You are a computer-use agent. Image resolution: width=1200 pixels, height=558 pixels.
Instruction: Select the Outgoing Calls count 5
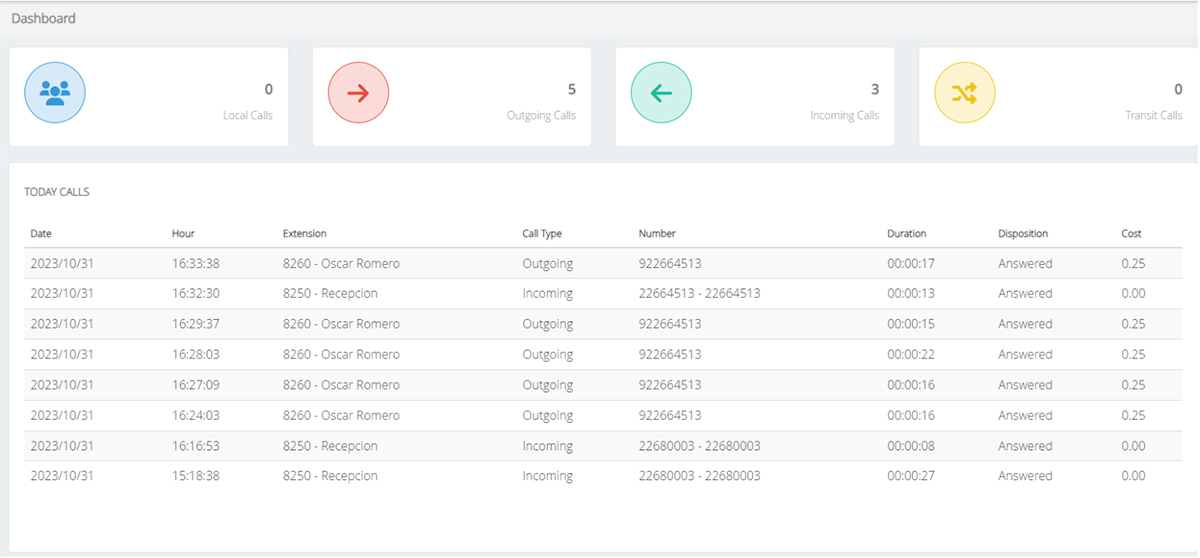(x=572, y=89)
